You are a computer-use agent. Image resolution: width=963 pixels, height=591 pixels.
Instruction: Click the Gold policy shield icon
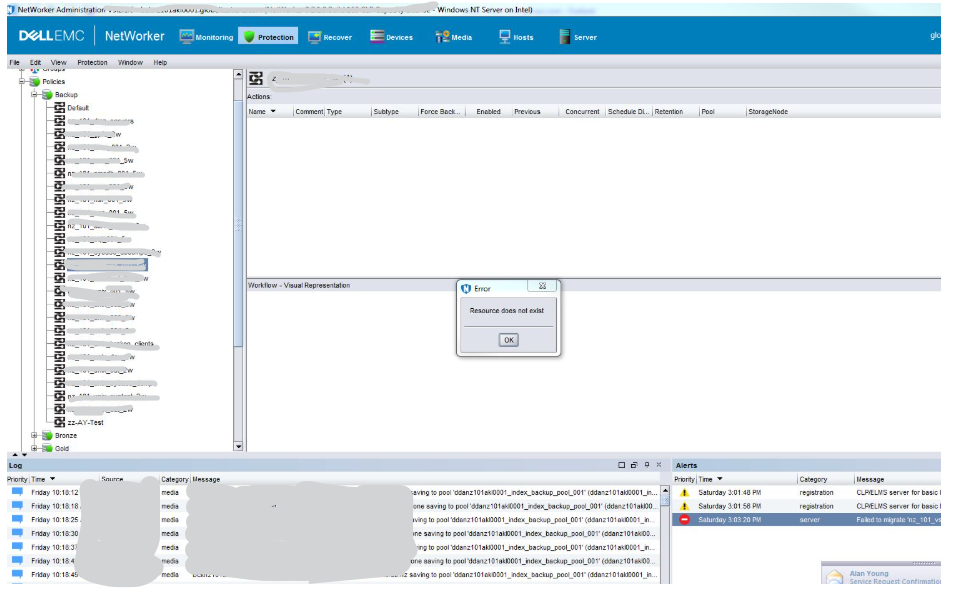coord(47,448)
